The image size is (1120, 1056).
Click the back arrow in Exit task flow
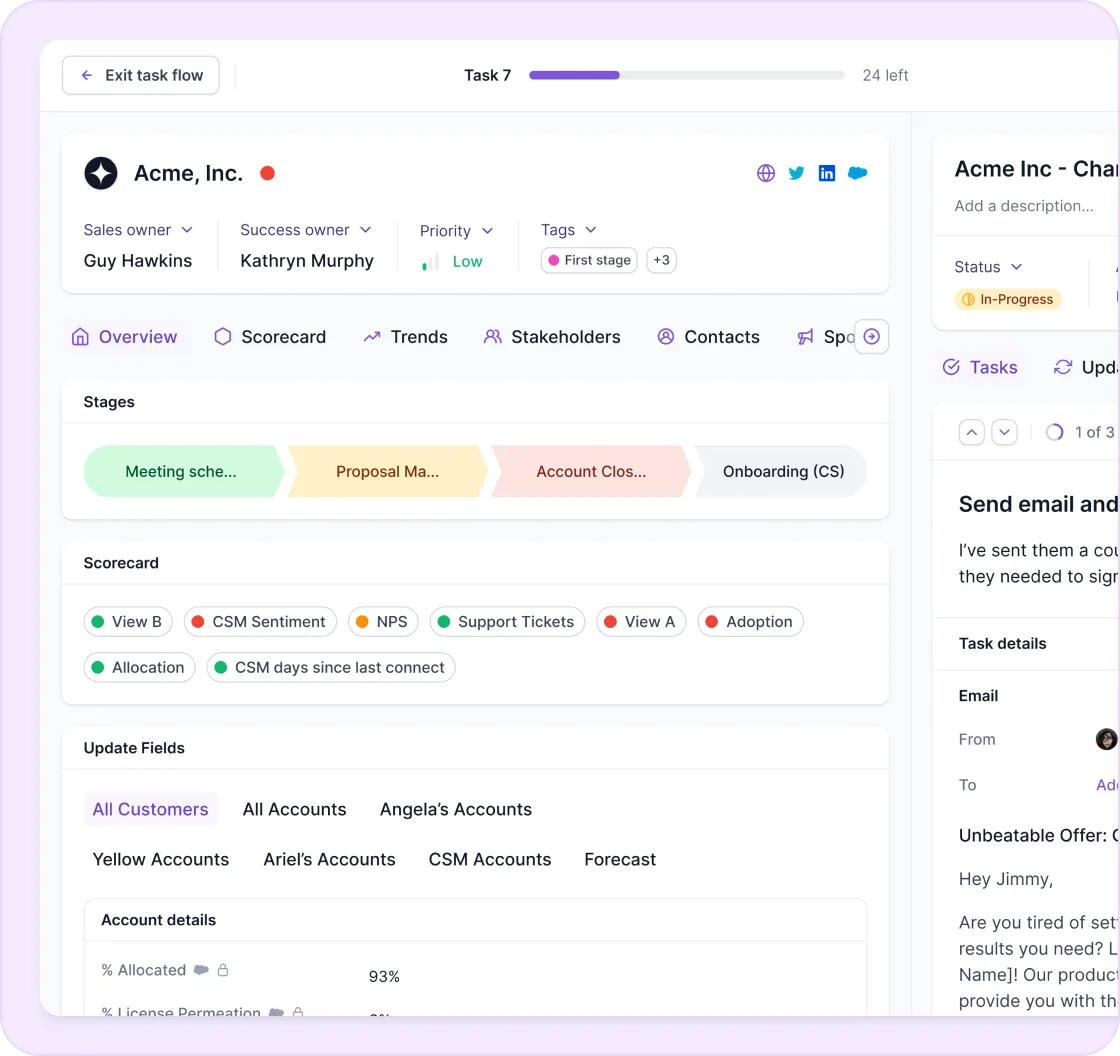tap(86, 75)
